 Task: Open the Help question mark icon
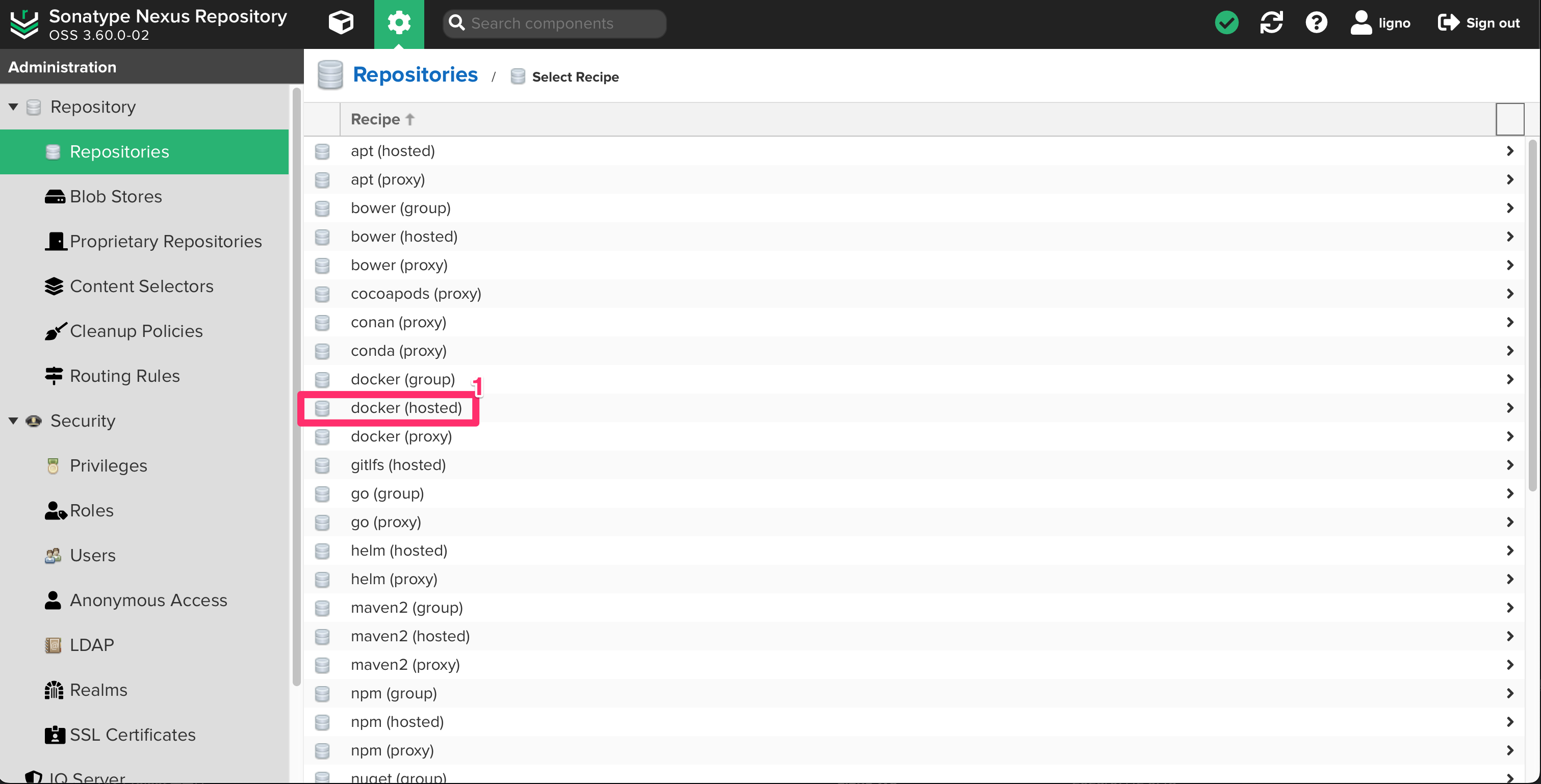[x=1316, y=23]
